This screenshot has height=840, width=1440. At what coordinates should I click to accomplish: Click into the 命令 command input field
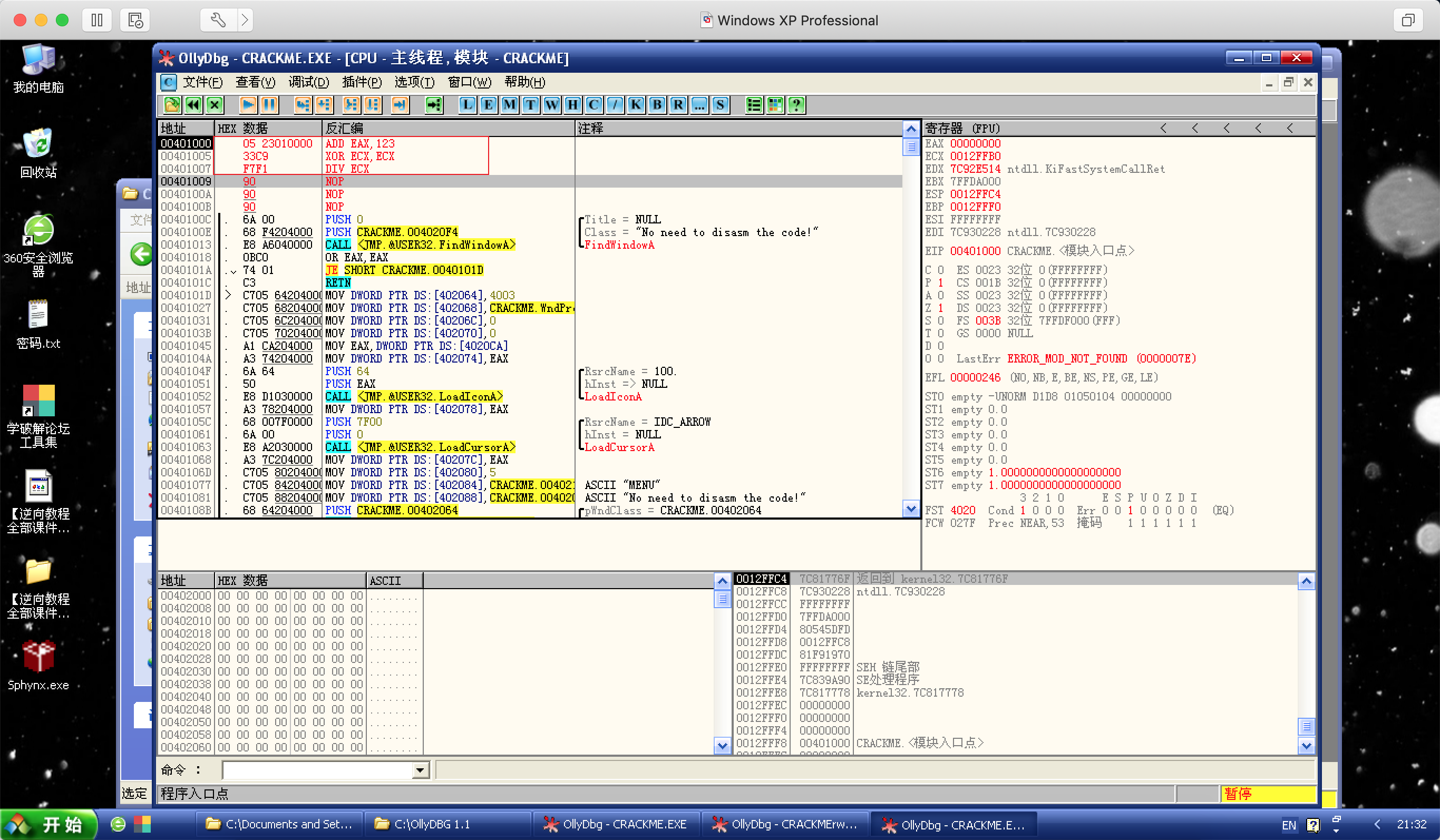point(317,770)
